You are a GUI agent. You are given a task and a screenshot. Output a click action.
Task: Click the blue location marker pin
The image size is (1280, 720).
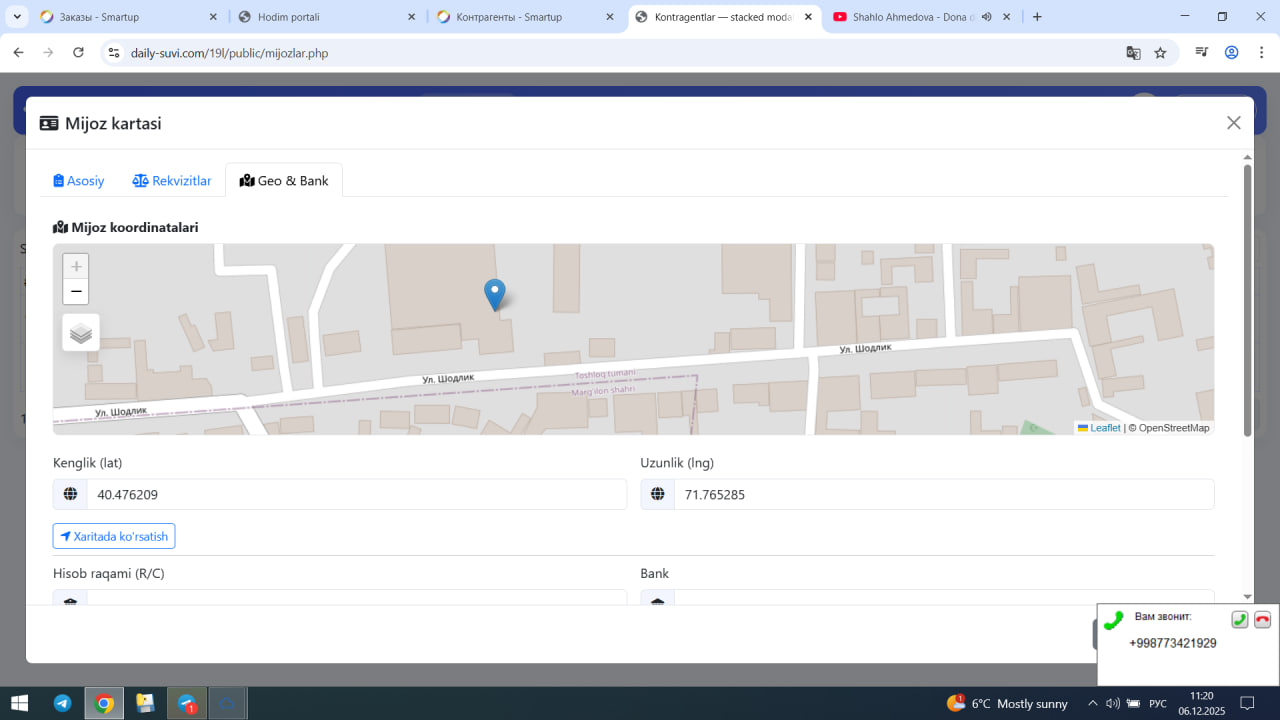494,293
